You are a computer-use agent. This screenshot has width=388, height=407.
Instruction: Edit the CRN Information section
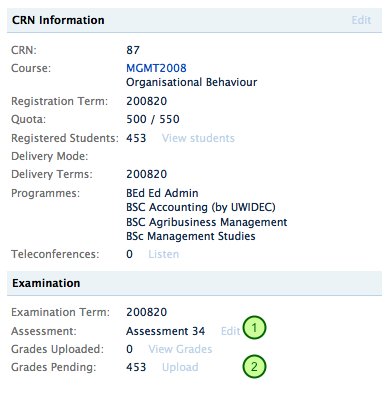pos(361,20)
